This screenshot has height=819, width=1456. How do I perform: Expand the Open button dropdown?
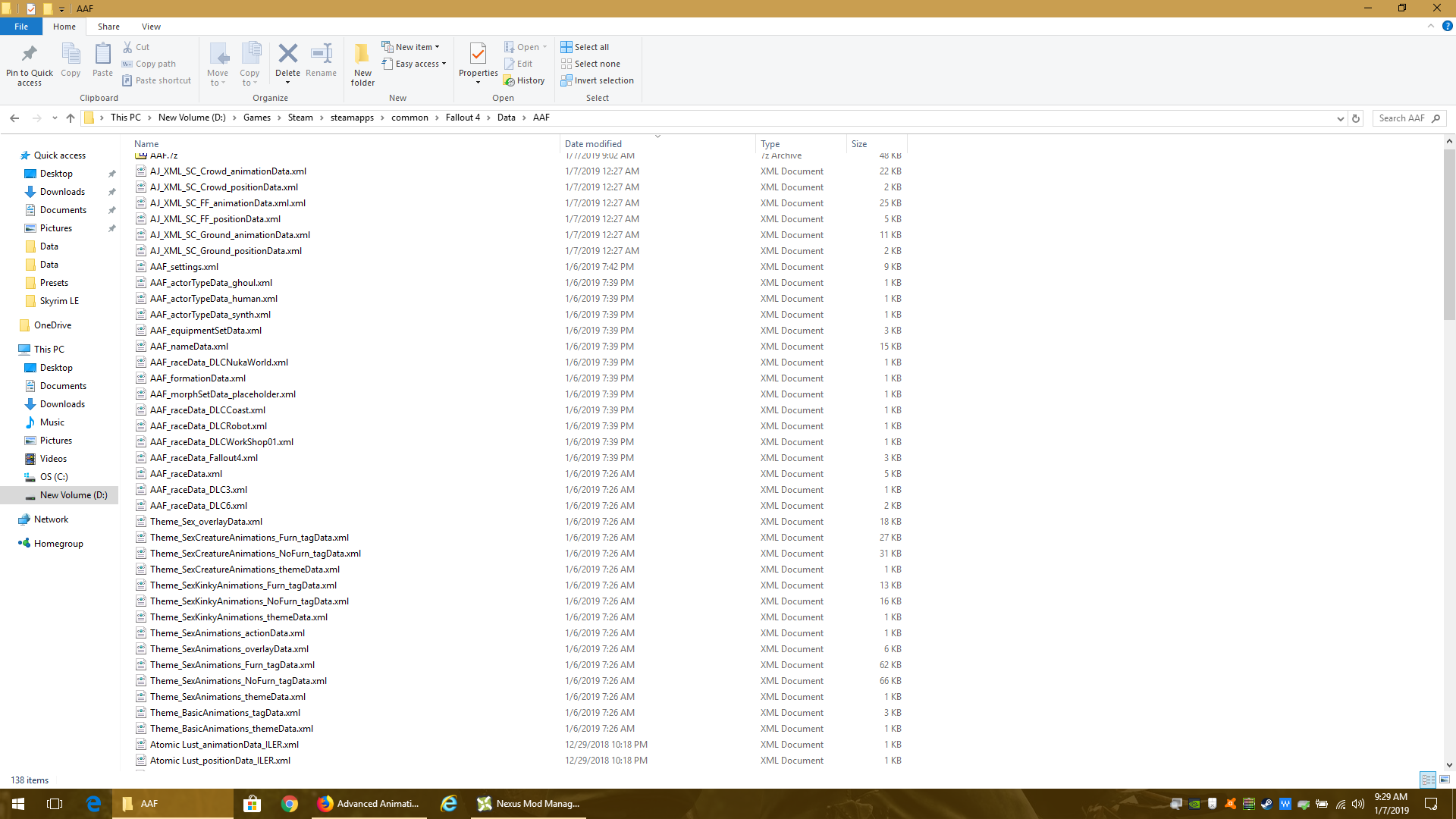pyautogui.click(x=545, y=47)
